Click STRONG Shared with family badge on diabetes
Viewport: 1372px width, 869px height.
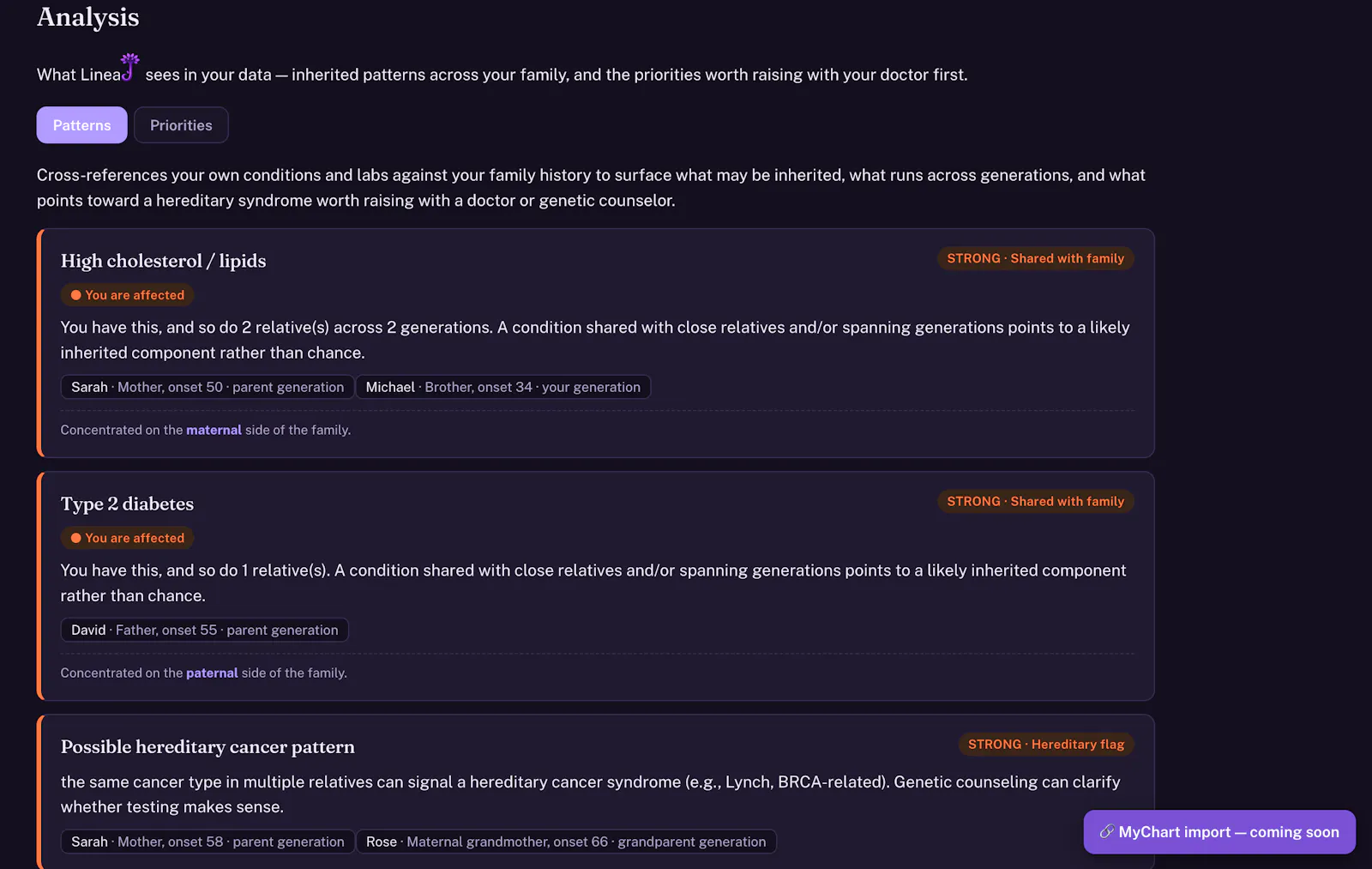coord(1035,501)
